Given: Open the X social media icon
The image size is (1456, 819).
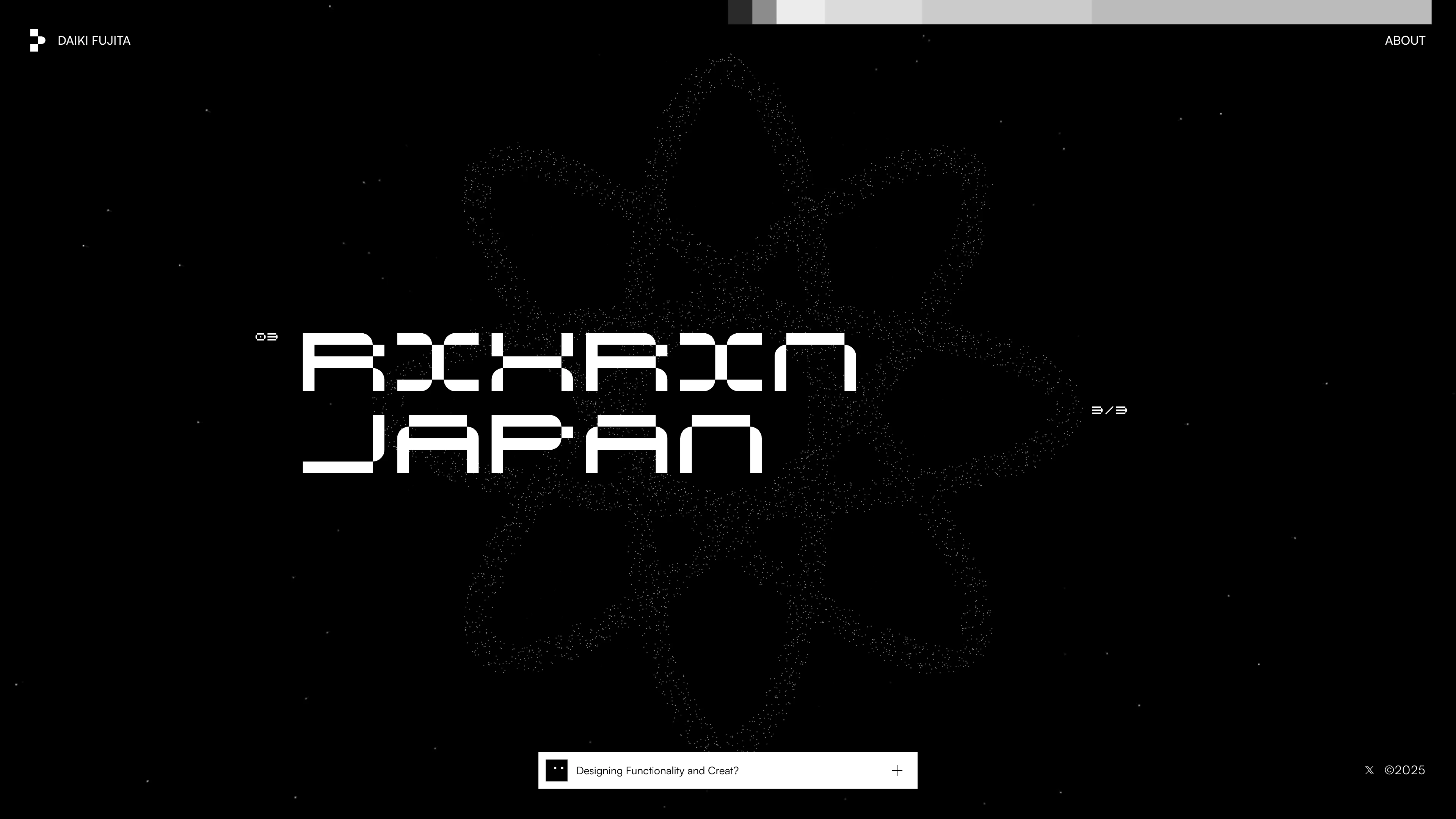Looking at the screenshot, I should point(1370,770).
